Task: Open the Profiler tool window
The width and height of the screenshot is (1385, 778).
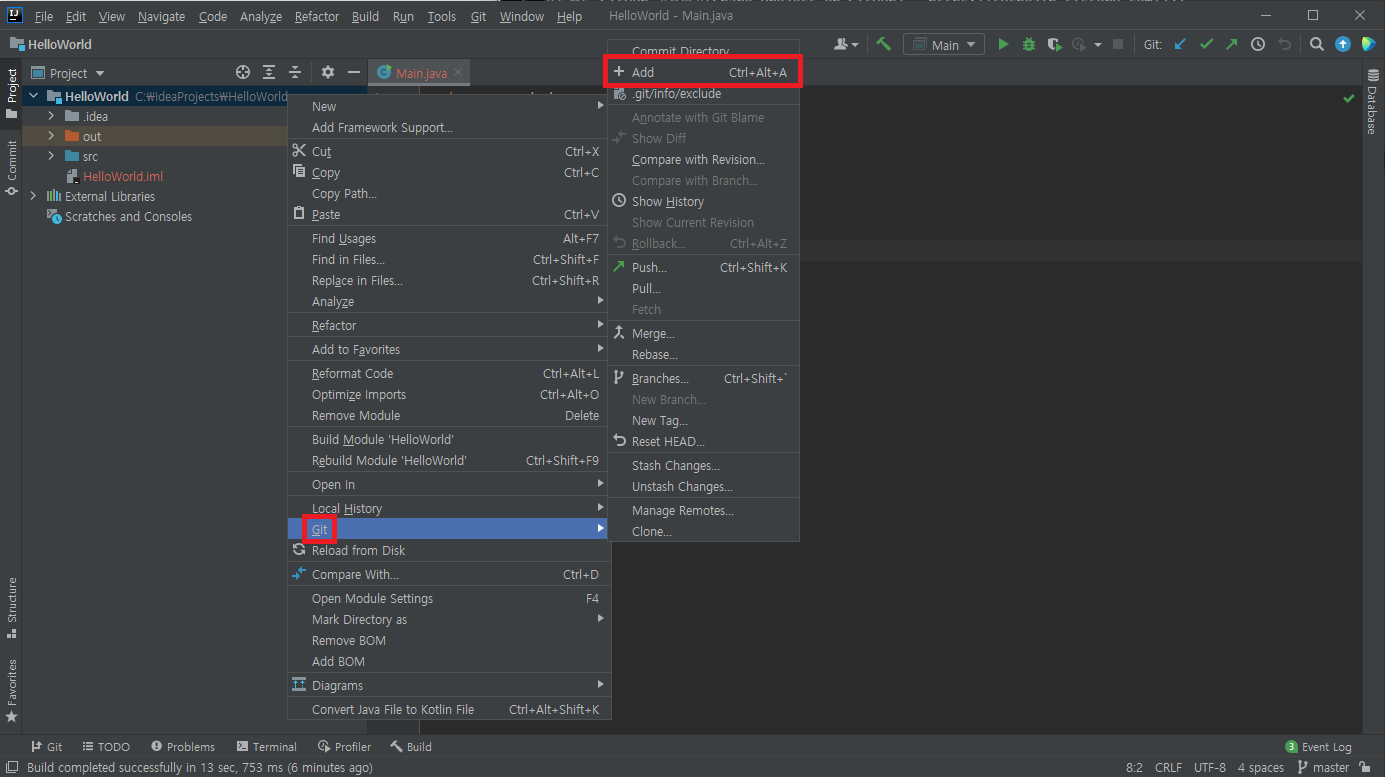Action: pos(344,746)
